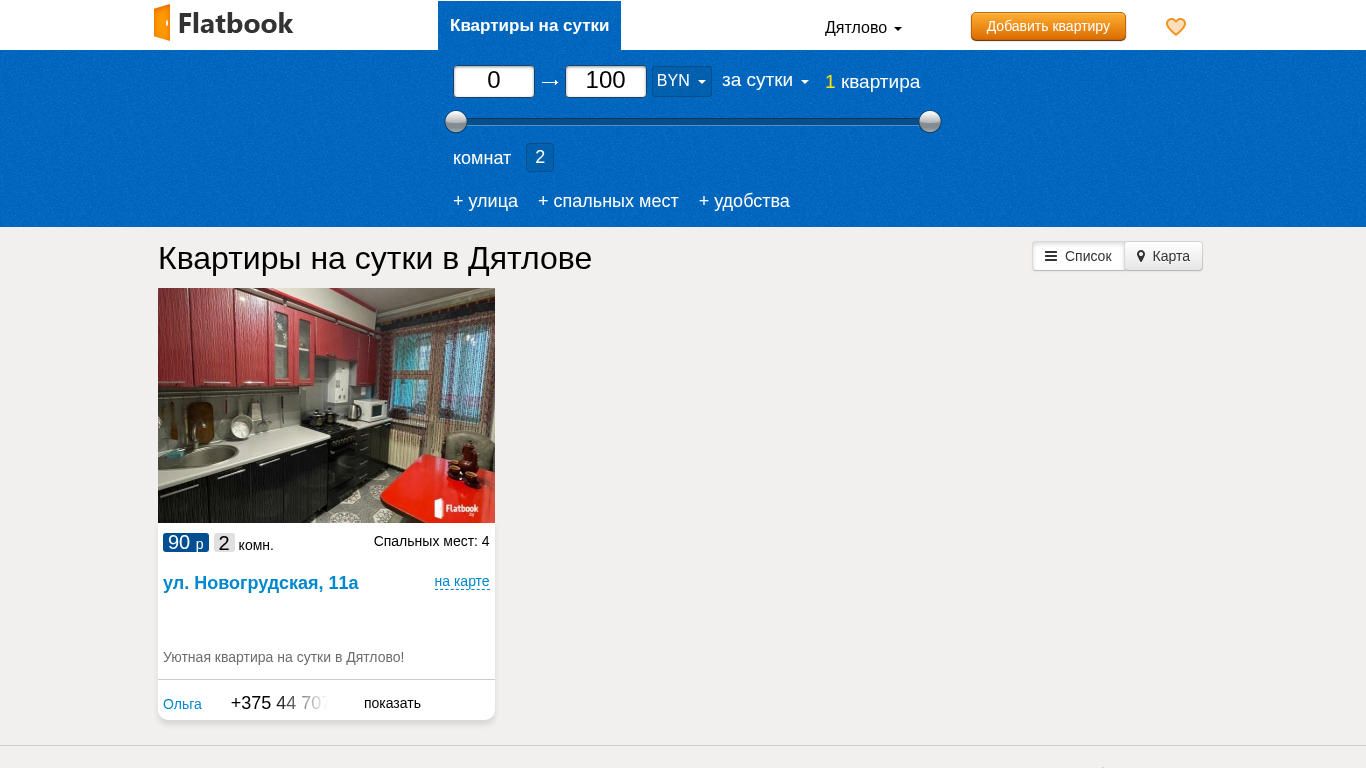
Task: Expand the + спальных мест filter
Action: 608,201
